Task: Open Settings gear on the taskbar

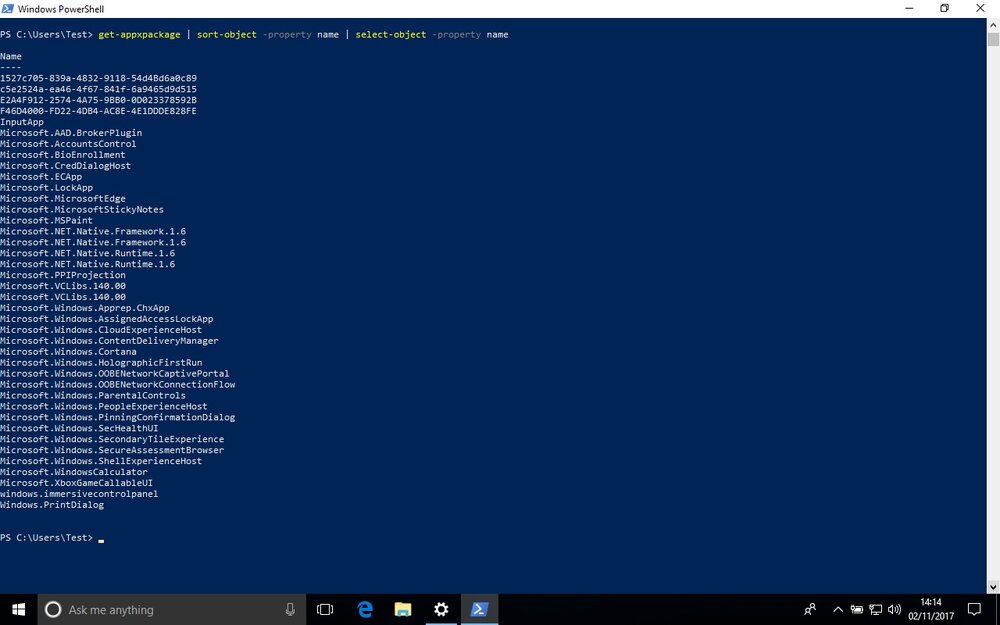Action: (x=441, y=610)
